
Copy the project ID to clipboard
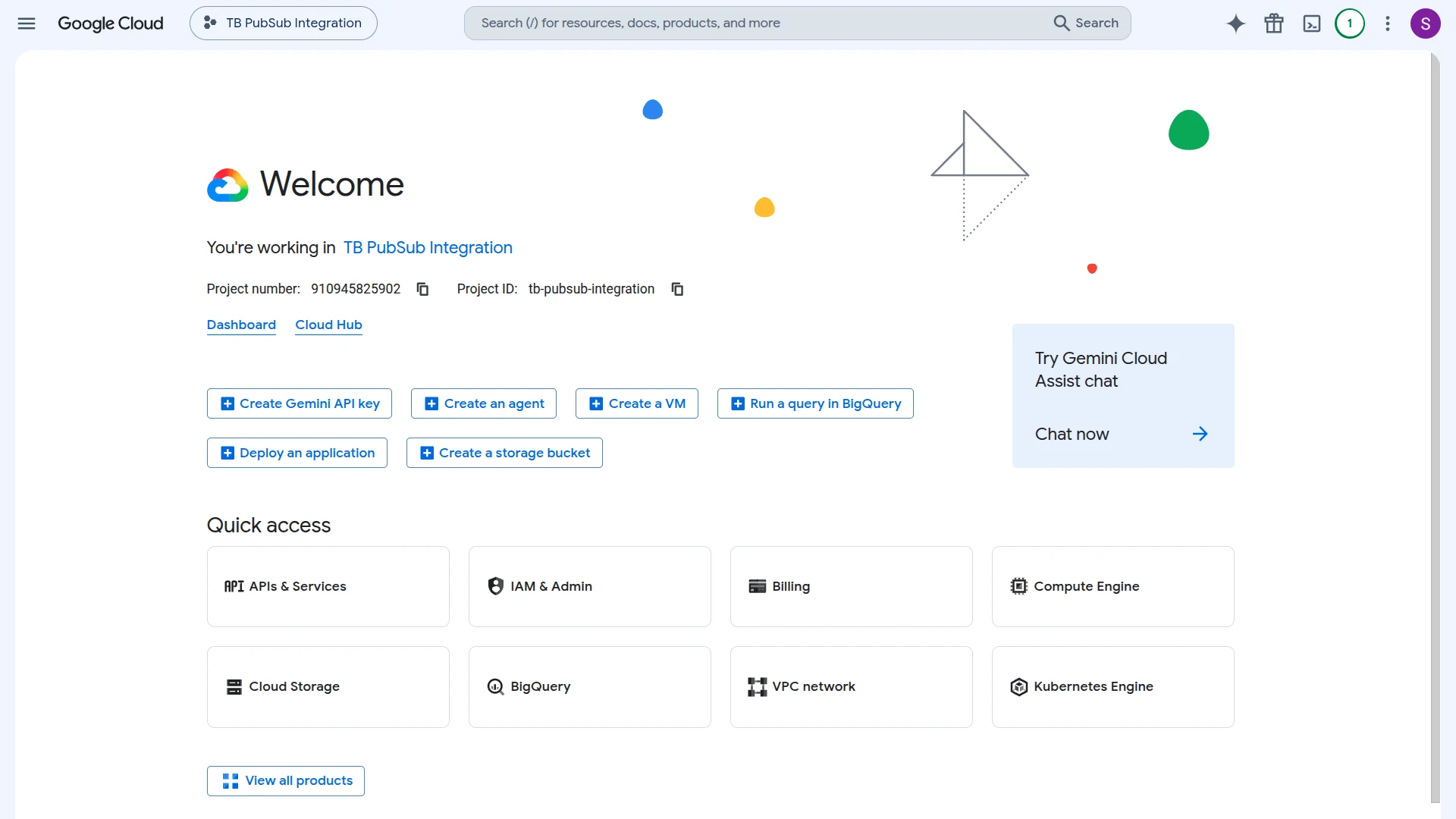[x=677, y=289]
